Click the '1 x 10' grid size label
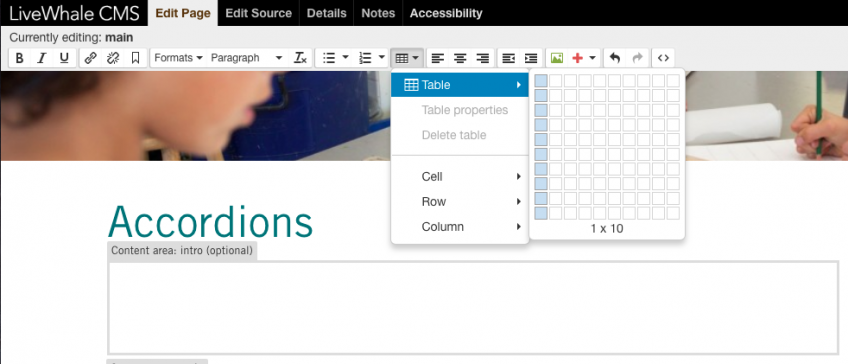The width and height of the screenshot is (848, 364). tap(607, 229)
